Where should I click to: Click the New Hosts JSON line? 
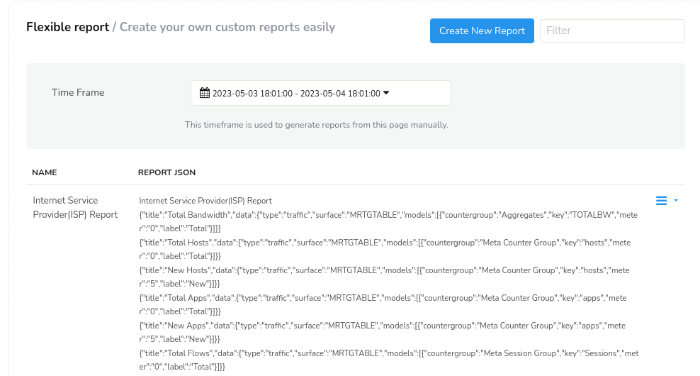[384, 277]
